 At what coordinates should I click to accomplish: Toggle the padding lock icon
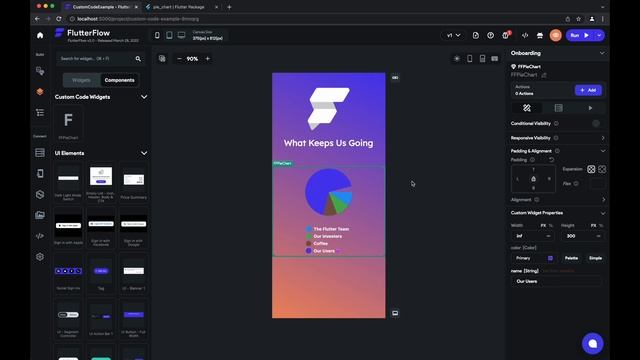pos(533,179)
